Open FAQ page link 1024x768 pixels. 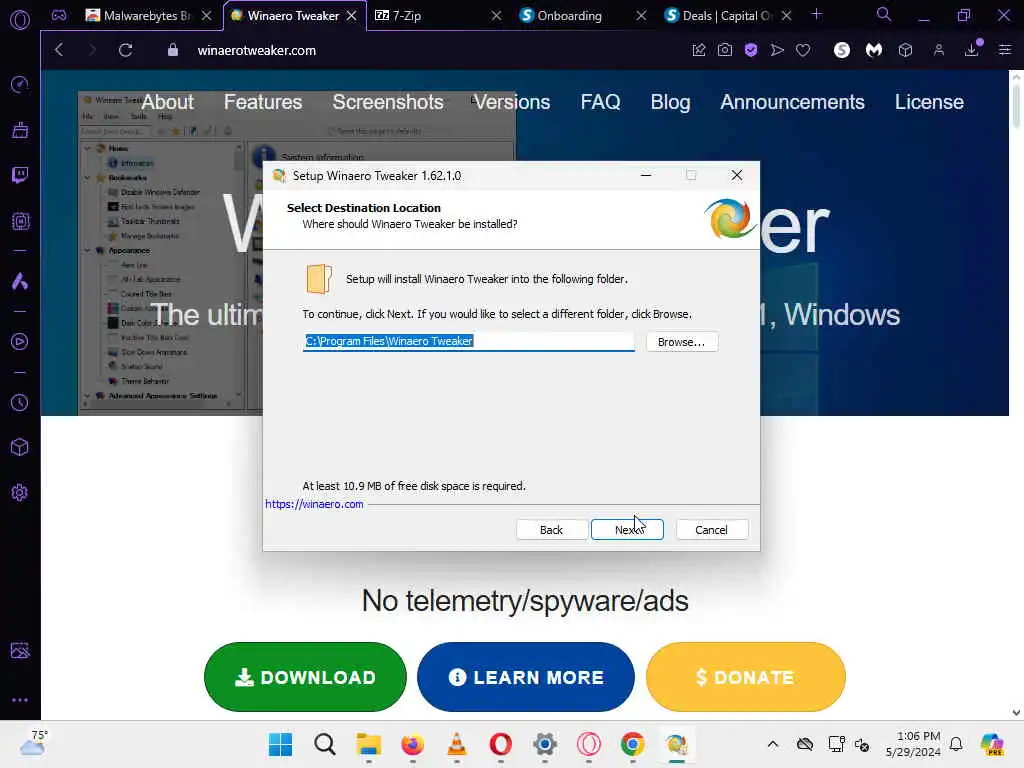(600, 102)
